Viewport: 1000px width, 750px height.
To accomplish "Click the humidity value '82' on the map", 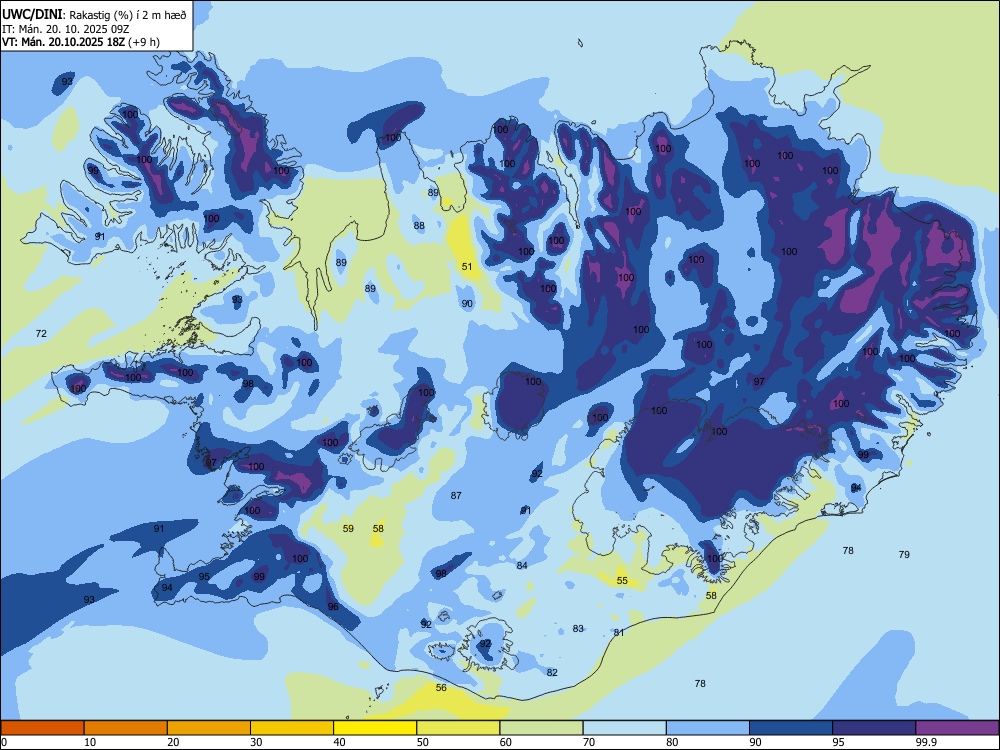I will pos(552,673).
